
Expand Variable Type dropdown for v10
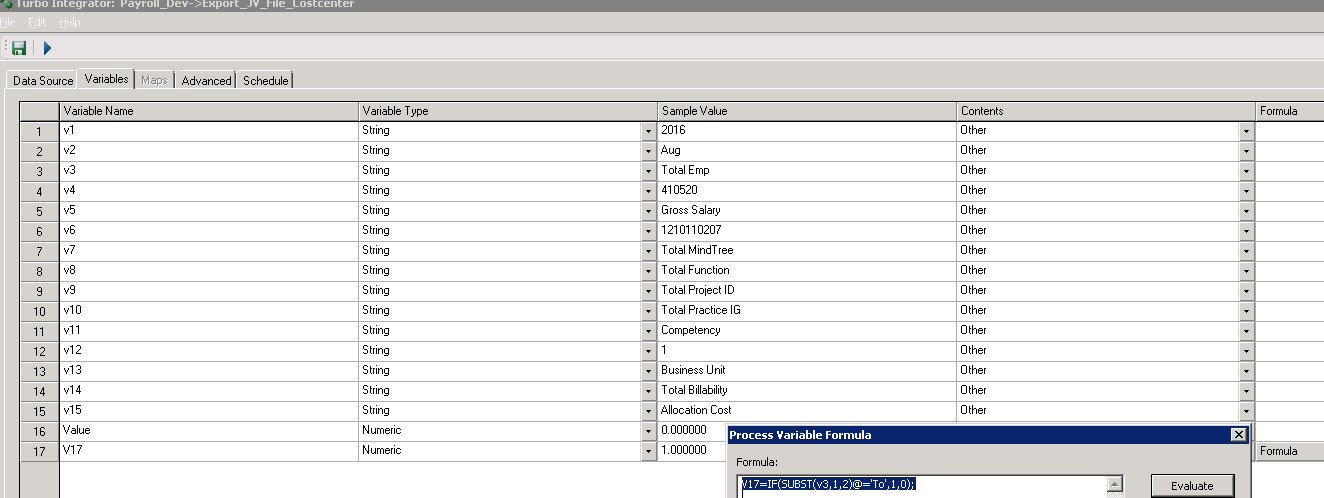tap(648, 311)
